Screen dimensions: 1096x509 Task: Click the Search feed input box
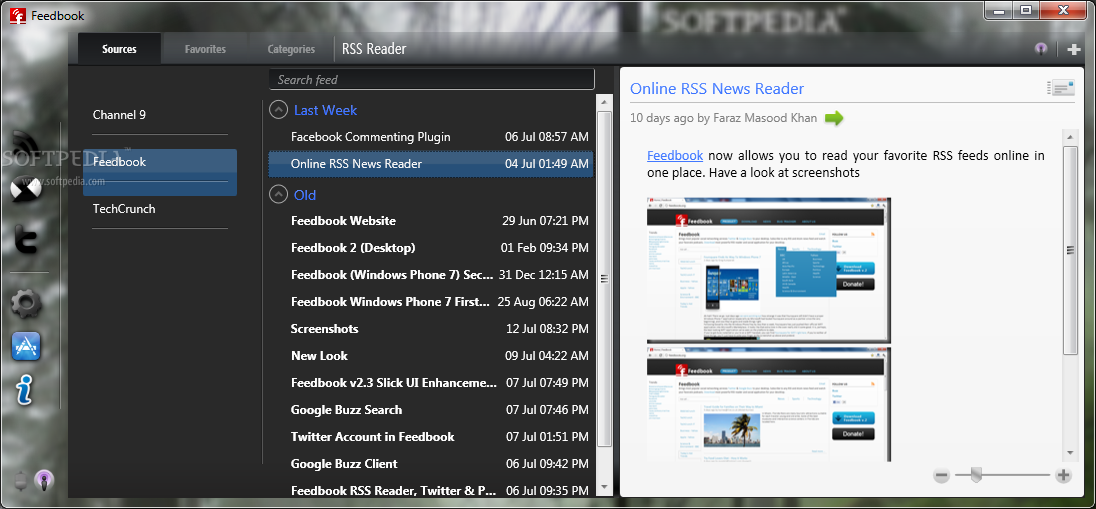coord(432,80)
